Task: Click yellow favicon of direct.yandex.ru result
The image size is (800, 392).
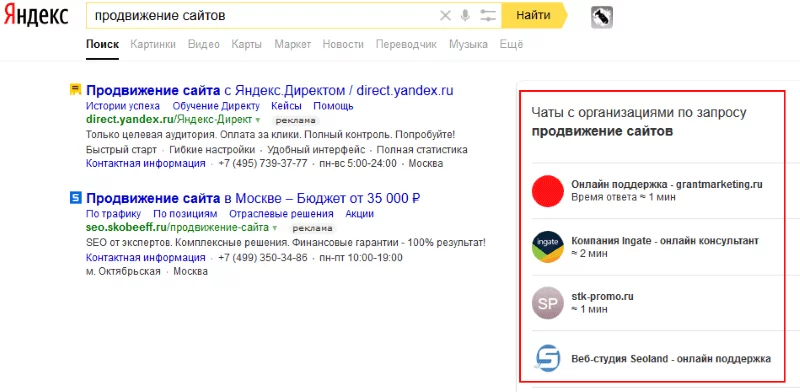Action: (75, 90)
